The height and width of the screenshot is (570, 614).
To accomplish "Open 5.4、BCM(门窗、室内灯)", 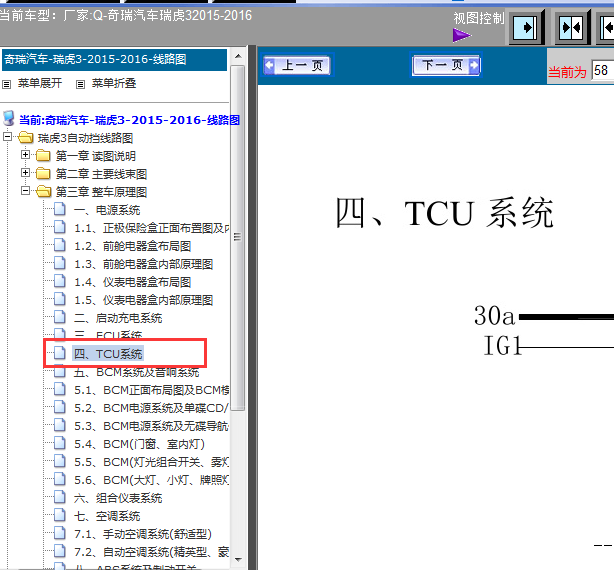I will [x=139, y=444].
